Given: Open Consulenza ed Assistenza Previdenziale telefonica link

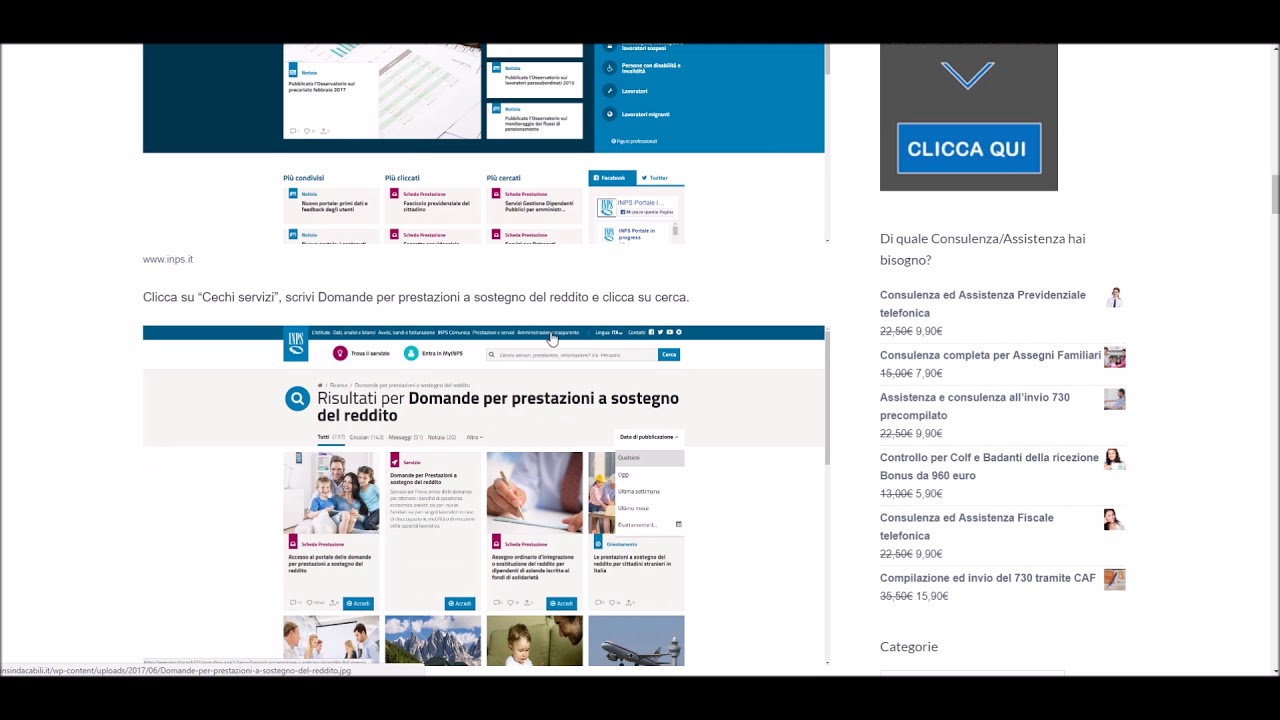Looking at the screenshot, I should point(982,304).
